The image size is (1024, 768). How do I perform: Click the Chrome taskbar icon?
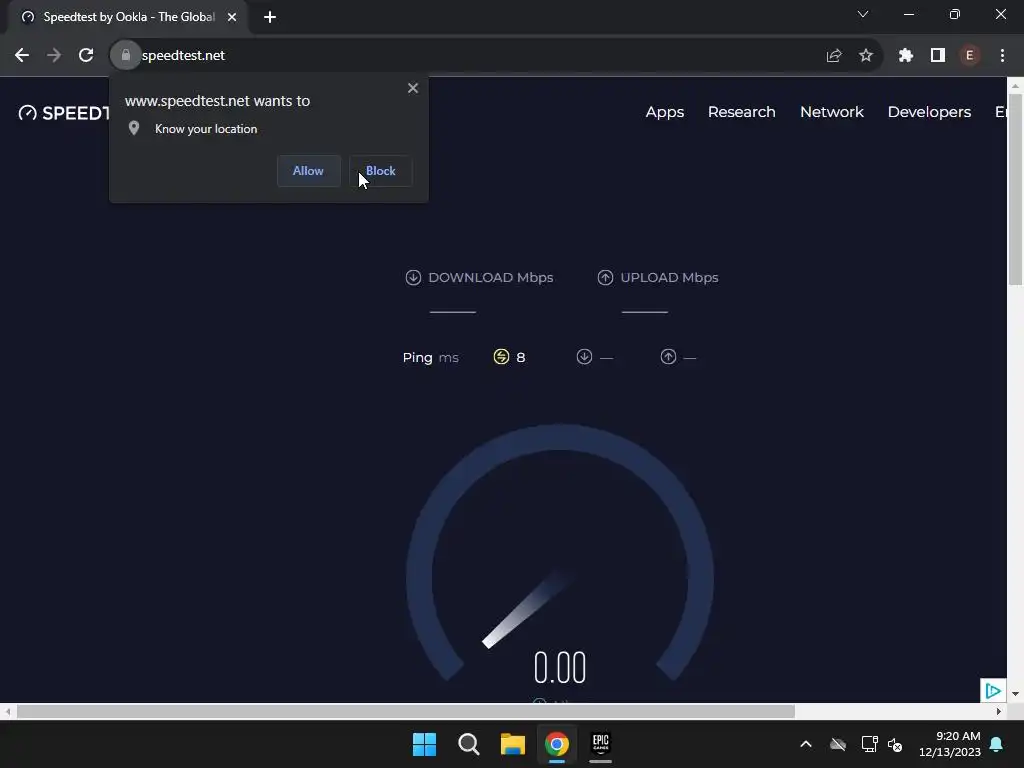[557, 744]
